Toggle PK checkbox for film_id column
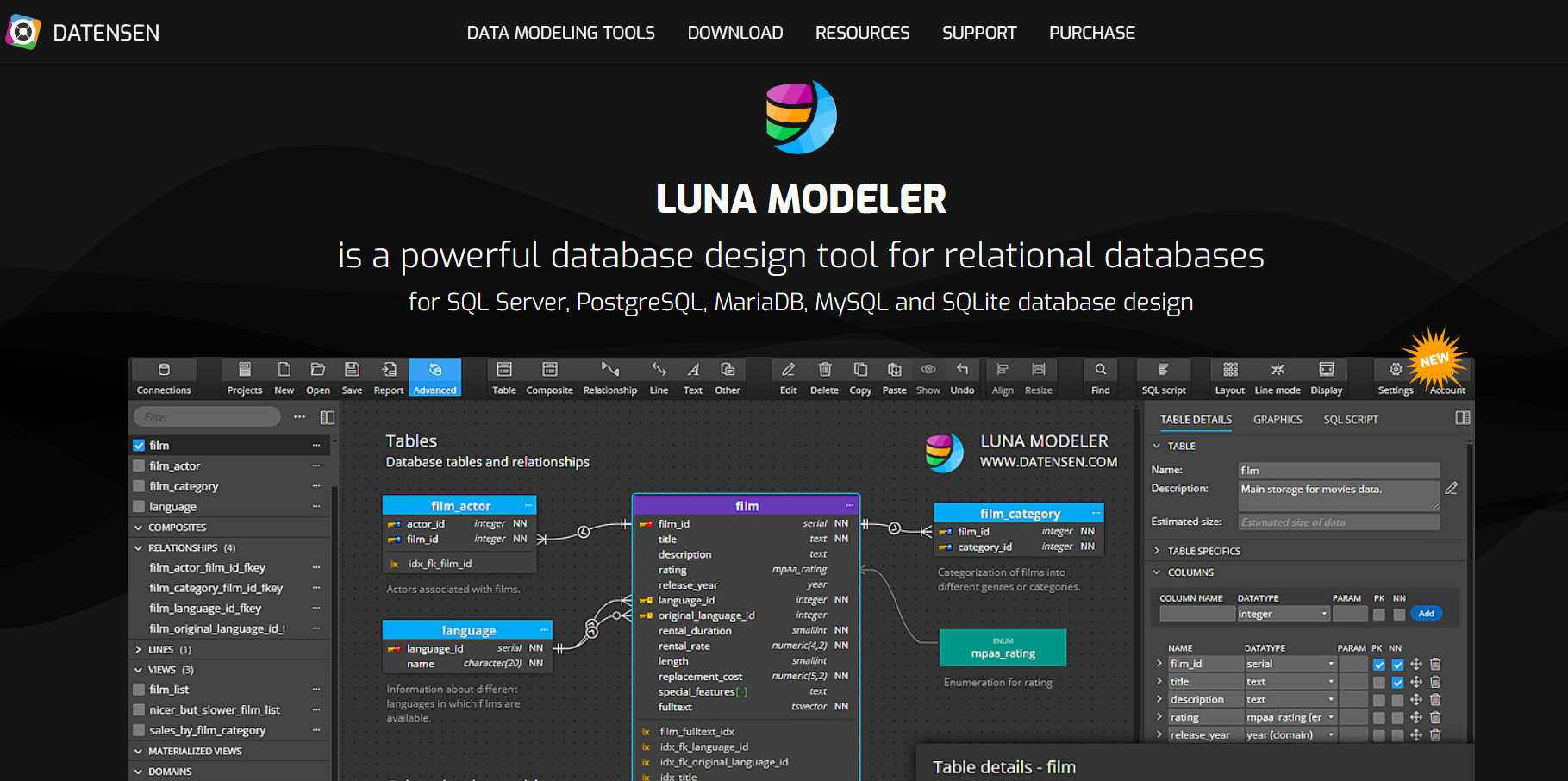Viewport: 1568px width, 781px height. 1379,665
